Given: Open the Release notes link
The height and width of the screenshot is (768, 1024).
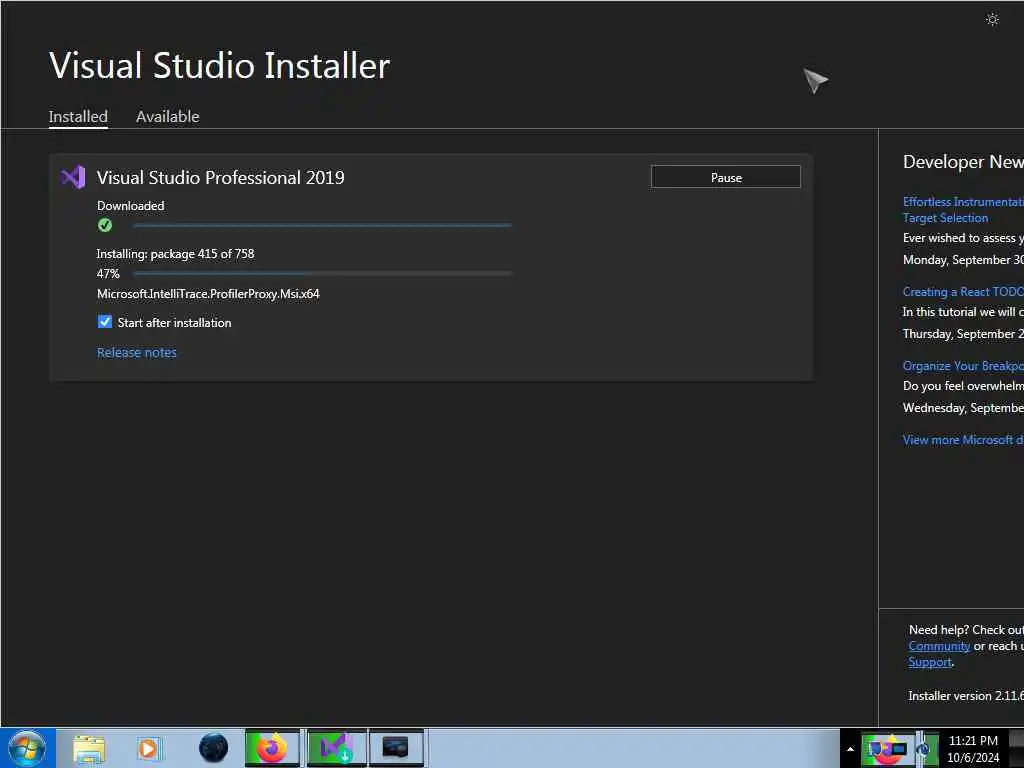Looking at the screenshot, I should pos(136,353).
